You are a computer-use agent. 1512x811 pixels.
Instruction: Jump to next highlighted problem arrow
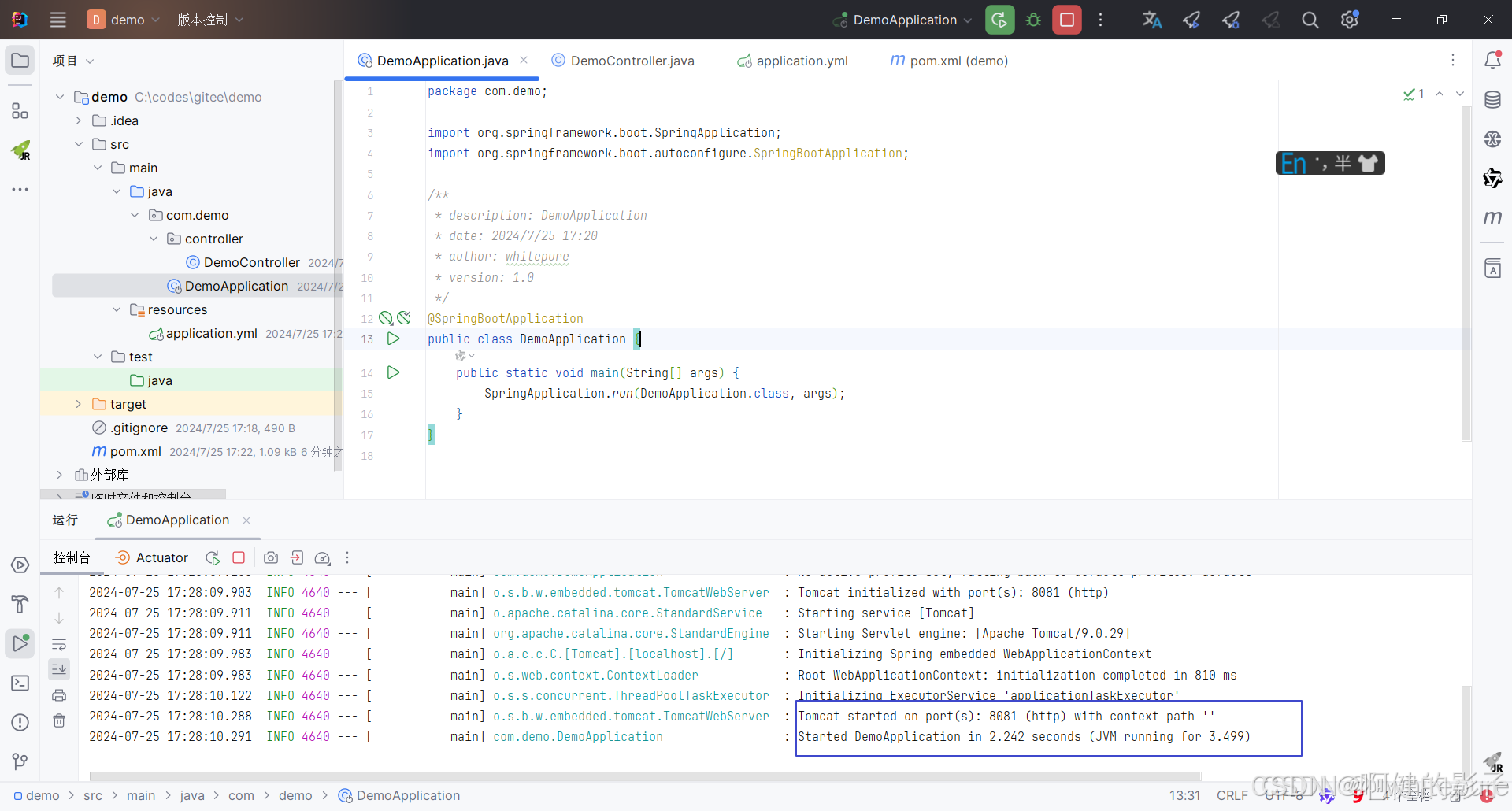coord(1460,94)
